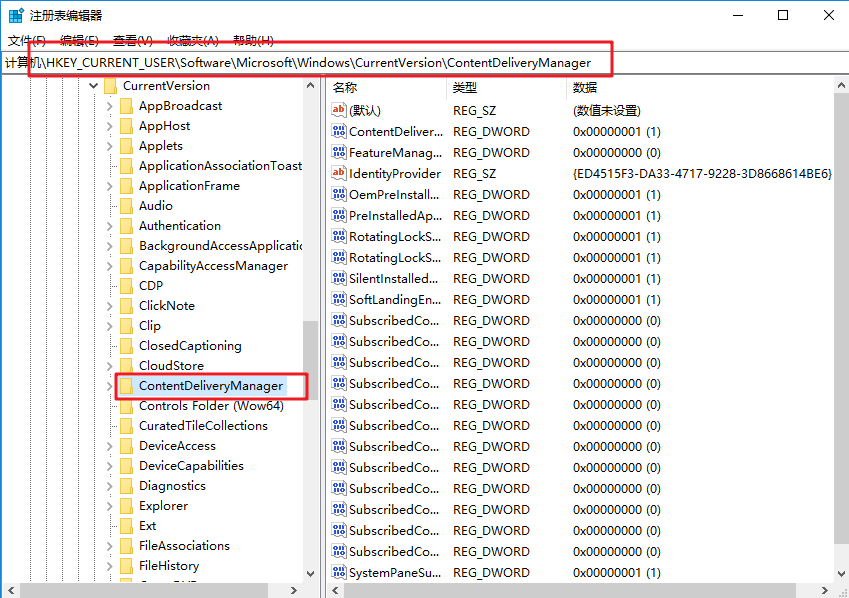Select the Explorer folder icon in tree
The height and width of the screenshot is (598, 849).
pyautogui.click(x=126, y=505)
